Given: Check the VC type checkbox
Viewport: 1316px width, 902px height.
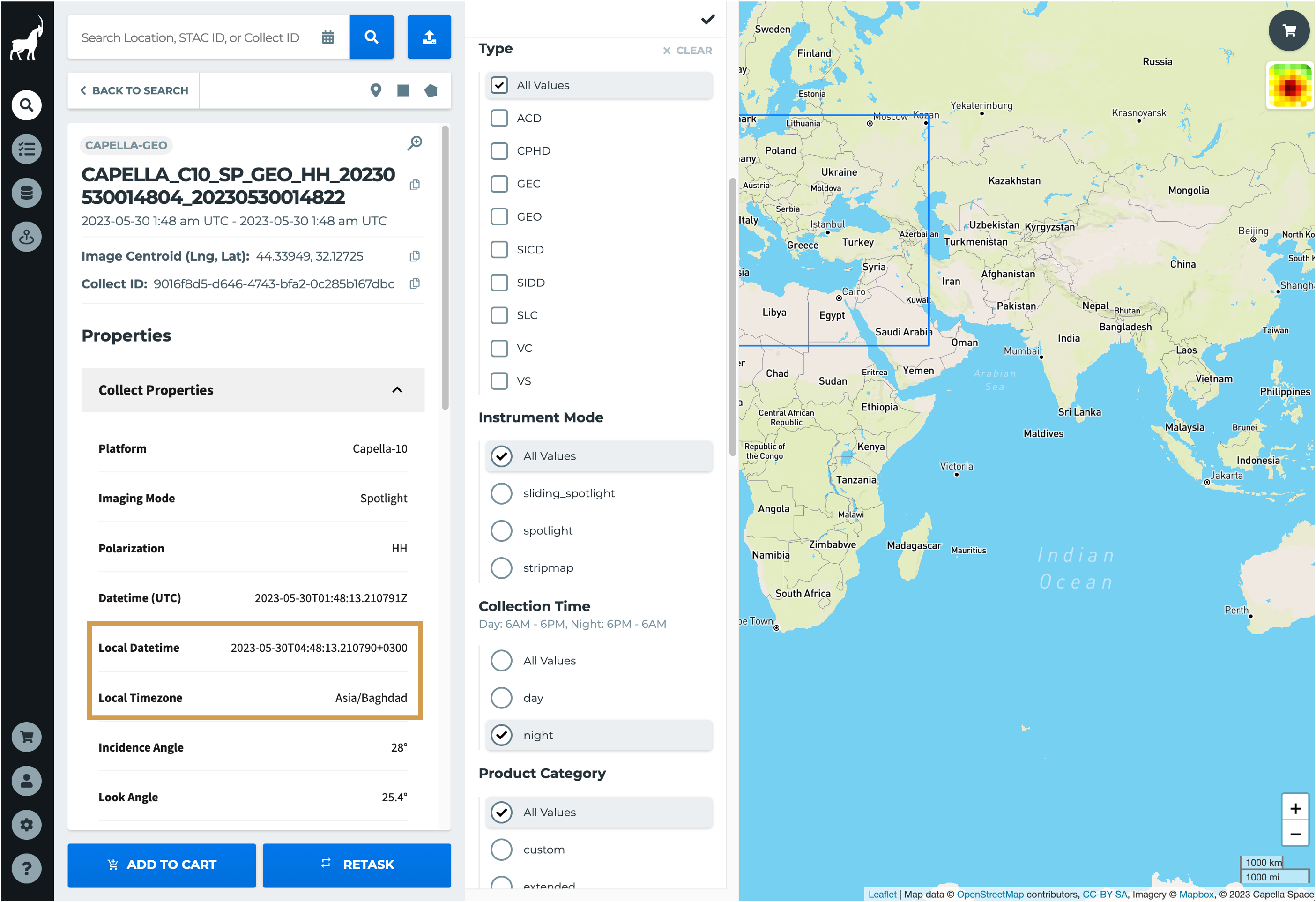Looking at the screenshot, I should (499, 348).
